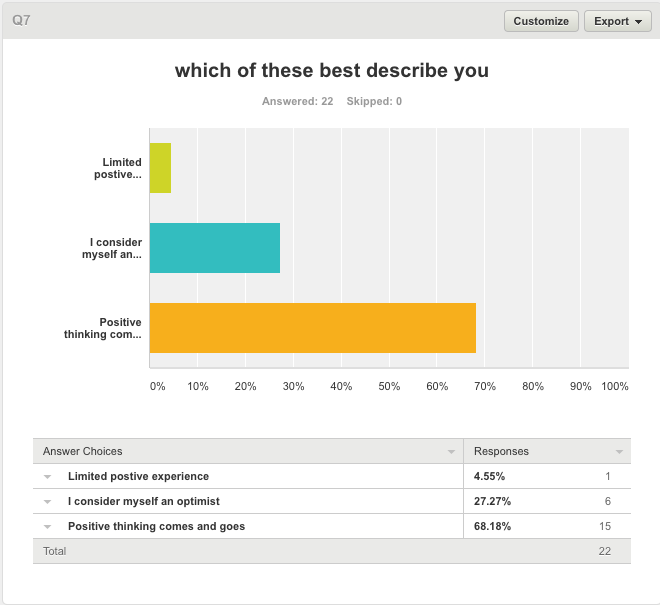Click the Q7 question label
660x605 pixels.
[x=21, y=20]
